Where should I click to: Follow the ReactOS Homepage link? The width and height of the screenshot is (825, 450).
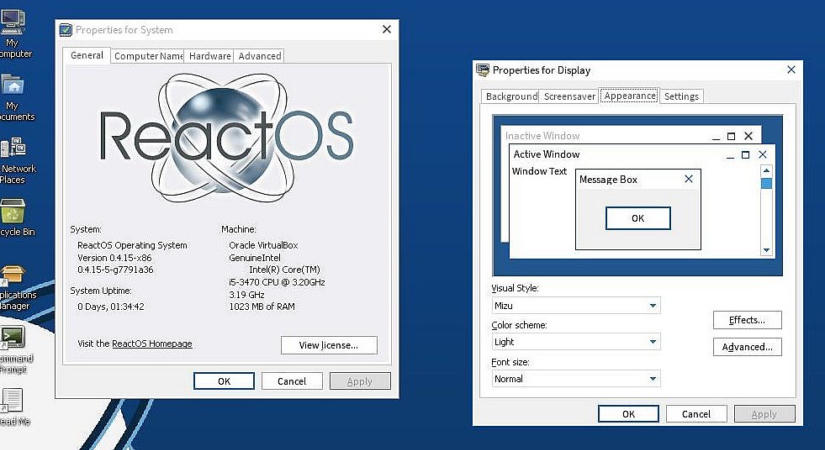(x=152, y=344)
